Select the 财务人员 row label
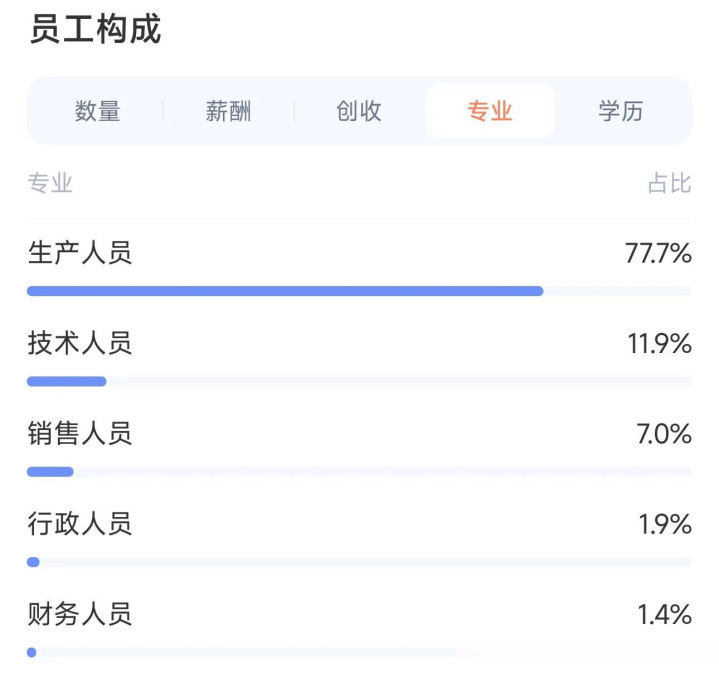The height and width of the screenshot is (677, 719). tap(80, 614)
